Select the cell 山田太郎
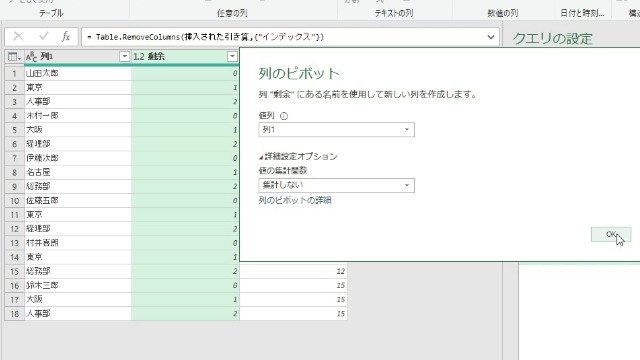Screen dimensions: 640x360 pyautogui.click(x=78, y=73)
